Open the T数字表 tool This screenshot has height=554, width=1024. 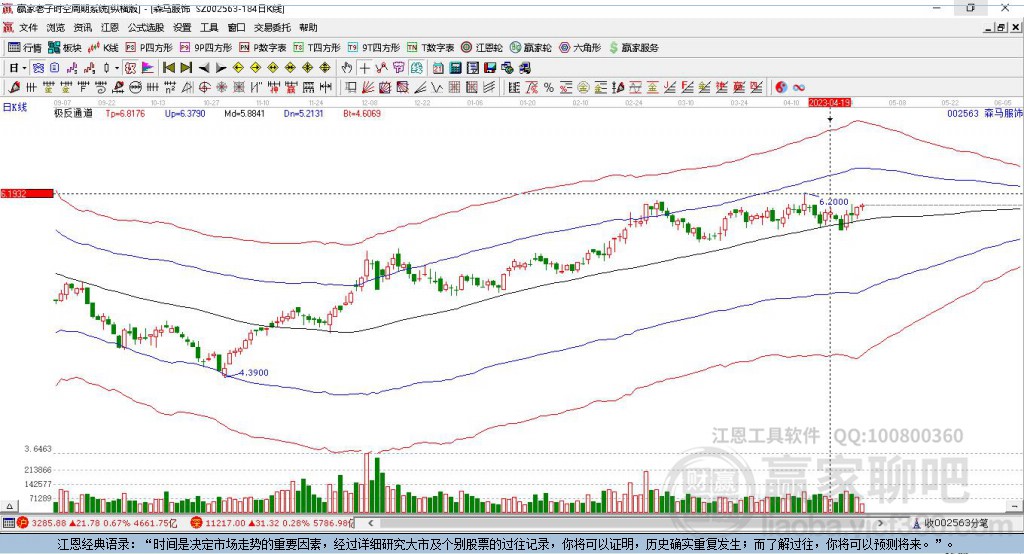[430, 48]
